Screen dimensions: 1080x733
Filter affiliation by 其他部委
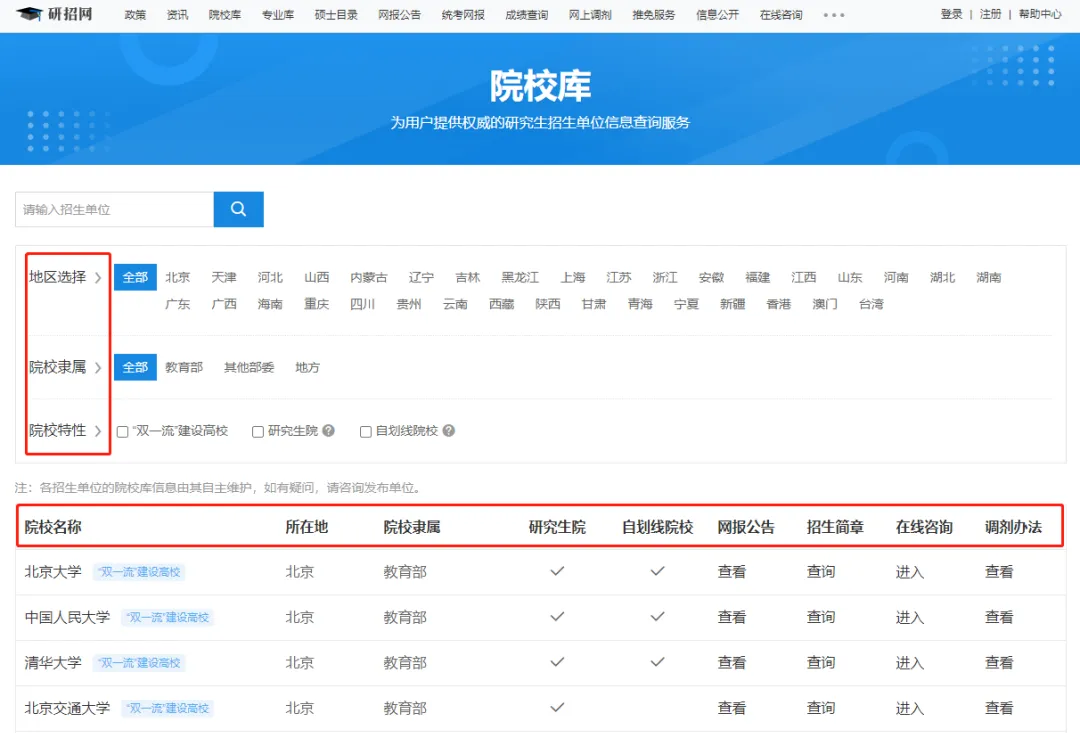click(x=249, y=368)
